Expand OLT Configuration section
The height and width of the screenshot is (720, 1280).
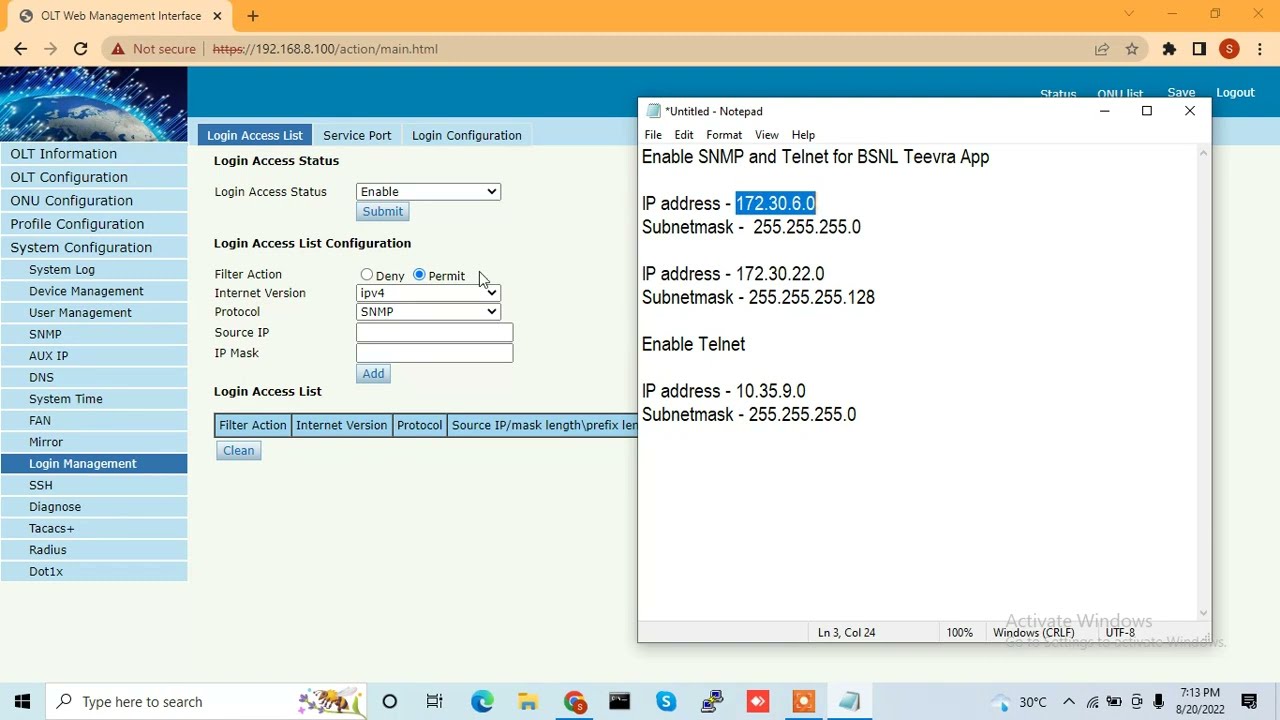click(93, 177)
